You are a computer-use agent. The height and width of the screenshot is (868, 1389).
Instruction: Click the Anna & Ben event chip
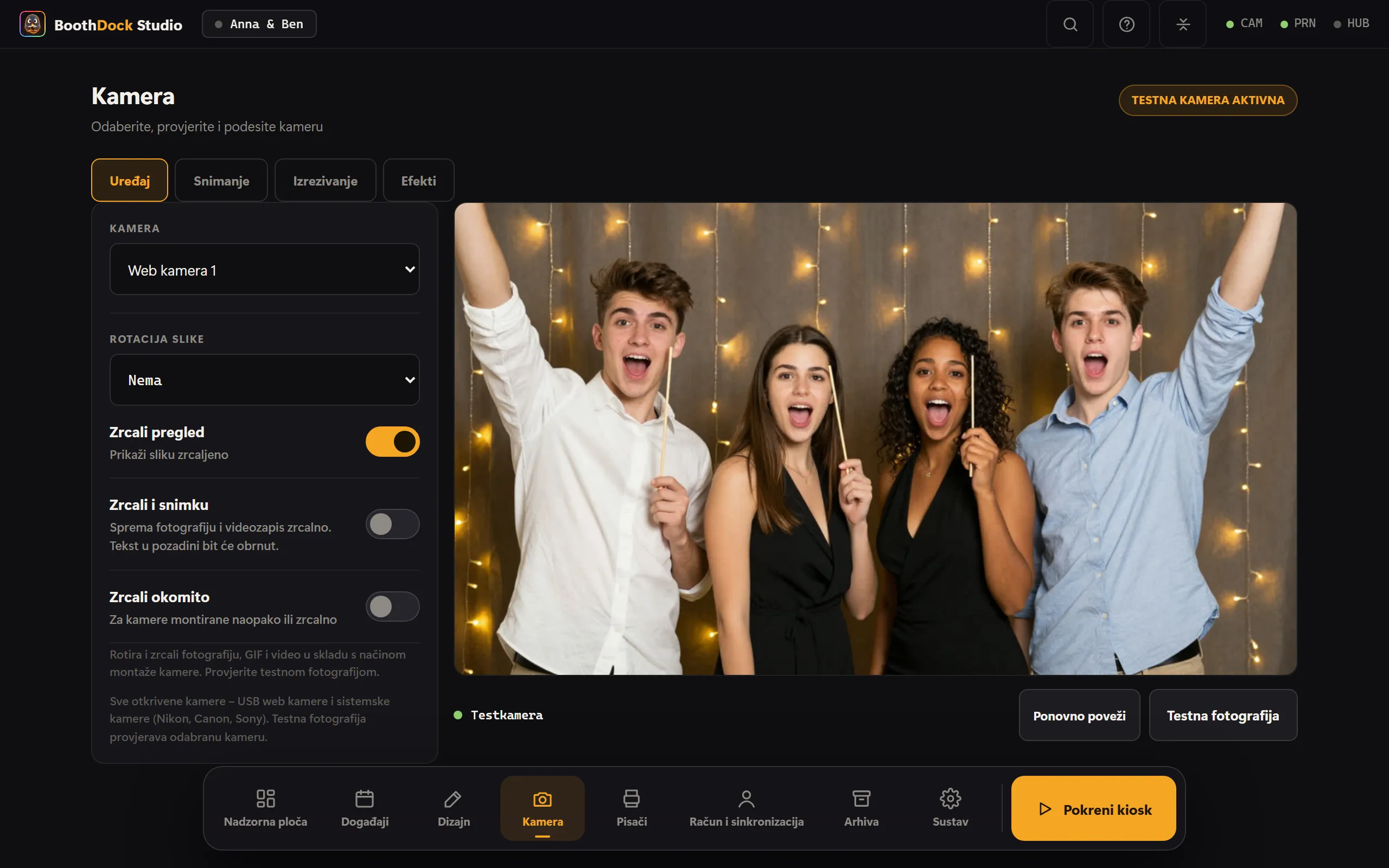(x=259, y=24)
